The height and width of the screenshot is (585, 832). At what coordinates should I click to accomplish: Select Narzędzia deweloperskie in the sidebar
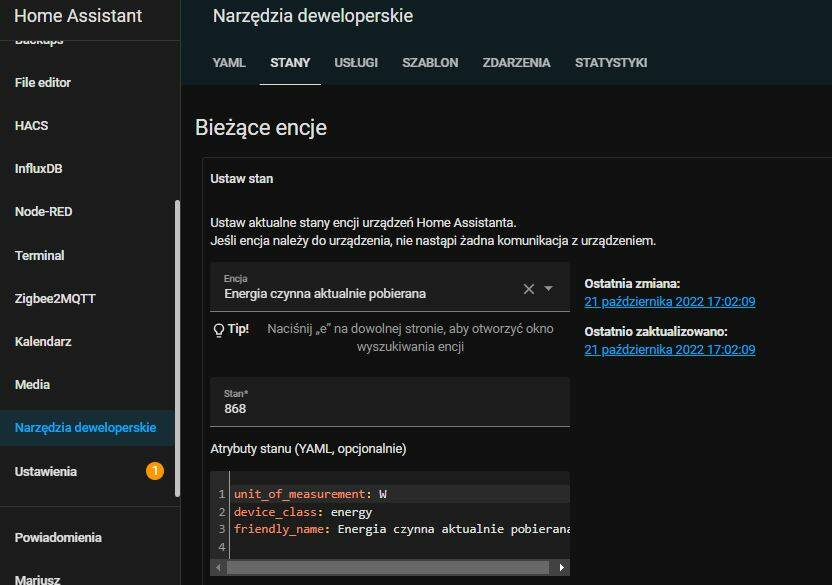(x=85, y=427)
